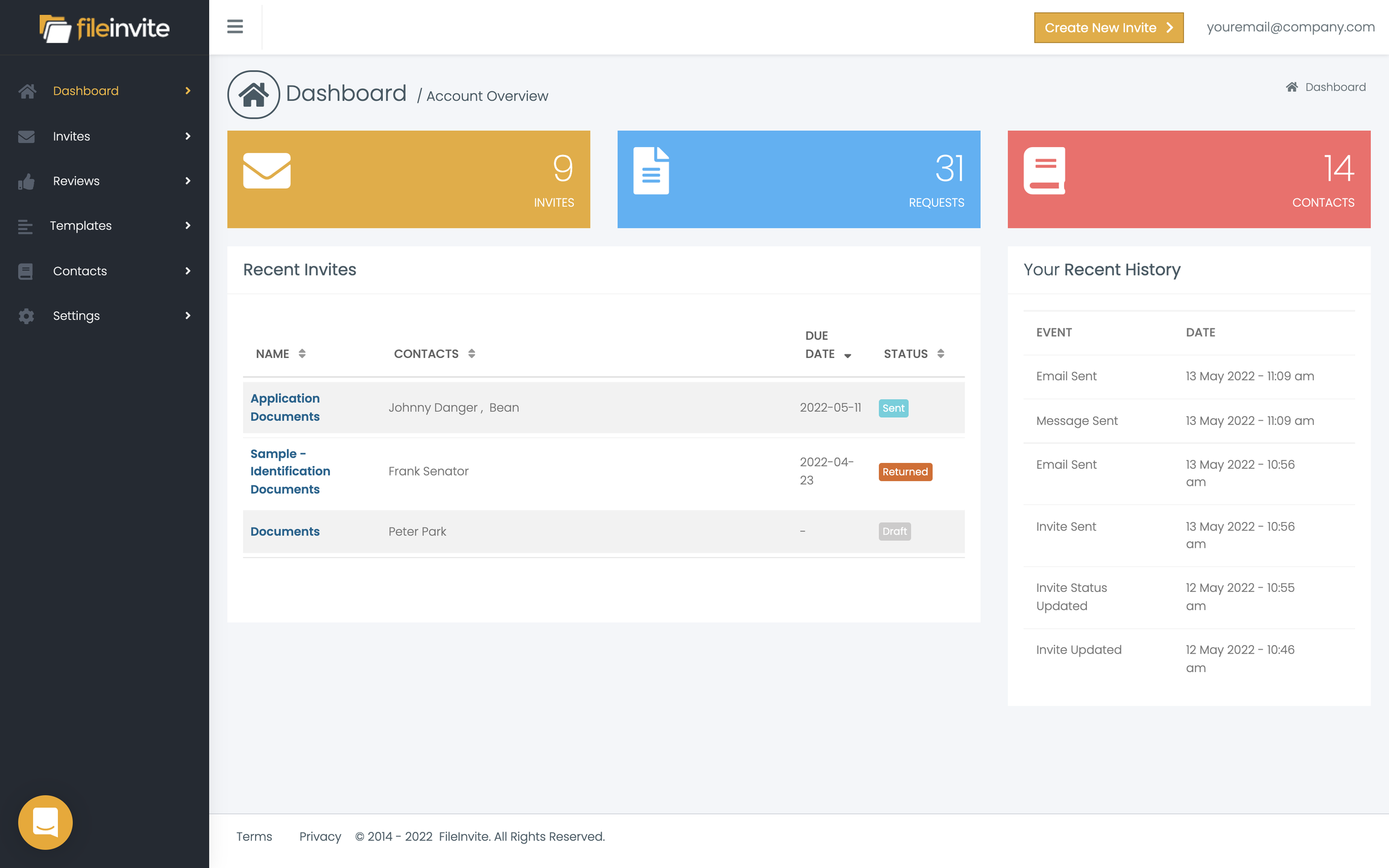Screen dimensions: 1389x868
Task: Click the thumbs-up Reviews sidebar icon
Action: (26, 181)
